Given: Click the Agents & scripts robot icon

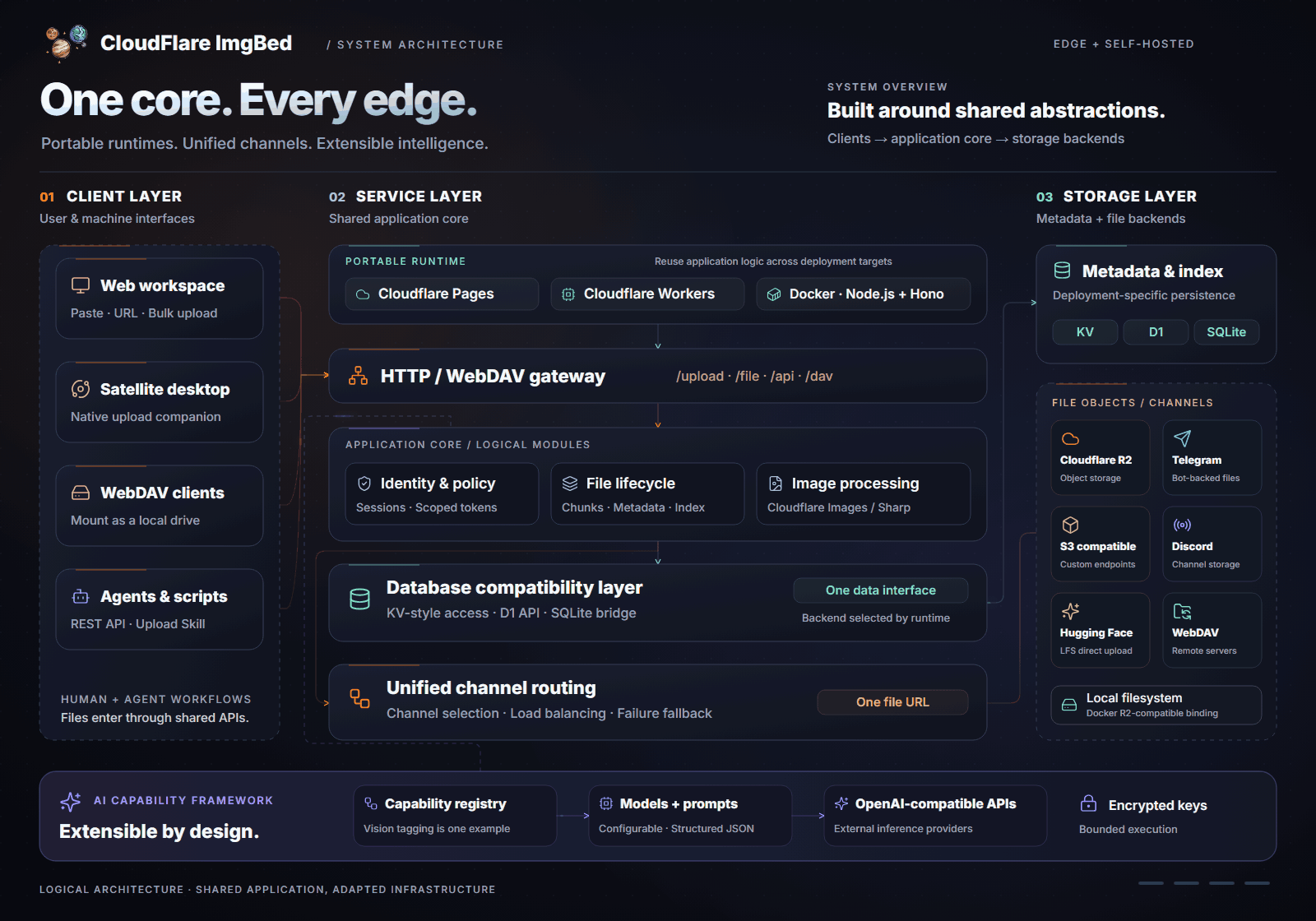Looking at the screenshot, I should 81,596.
